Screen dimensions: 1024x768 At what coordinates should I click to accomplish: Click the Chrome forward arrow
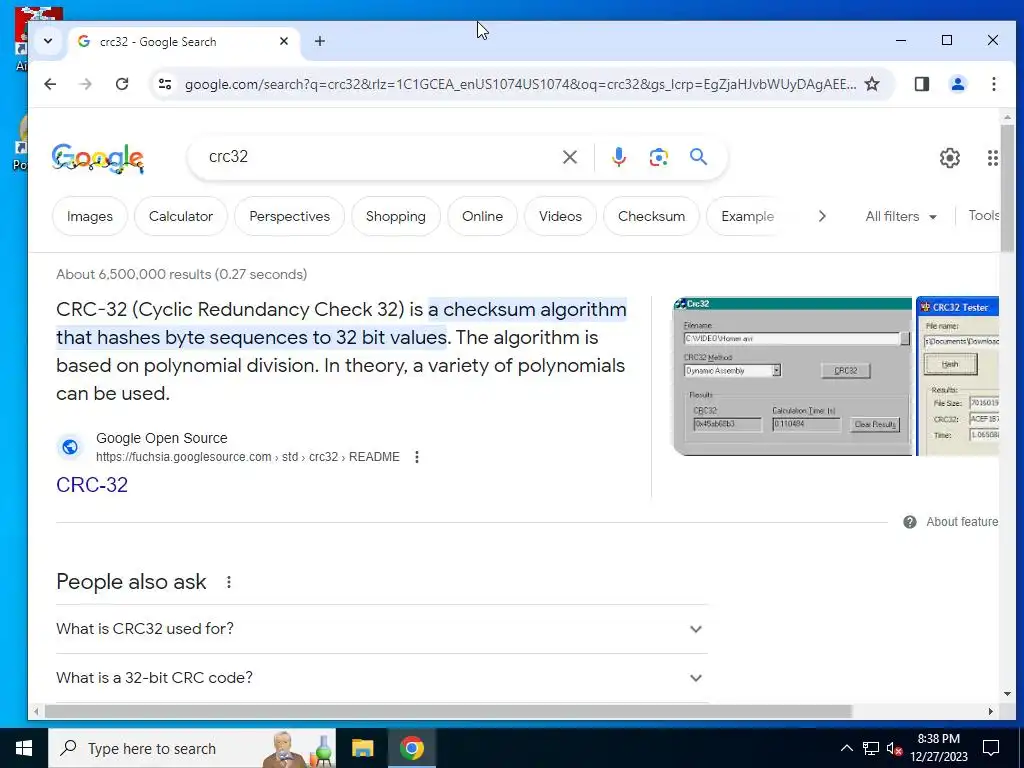86,84
